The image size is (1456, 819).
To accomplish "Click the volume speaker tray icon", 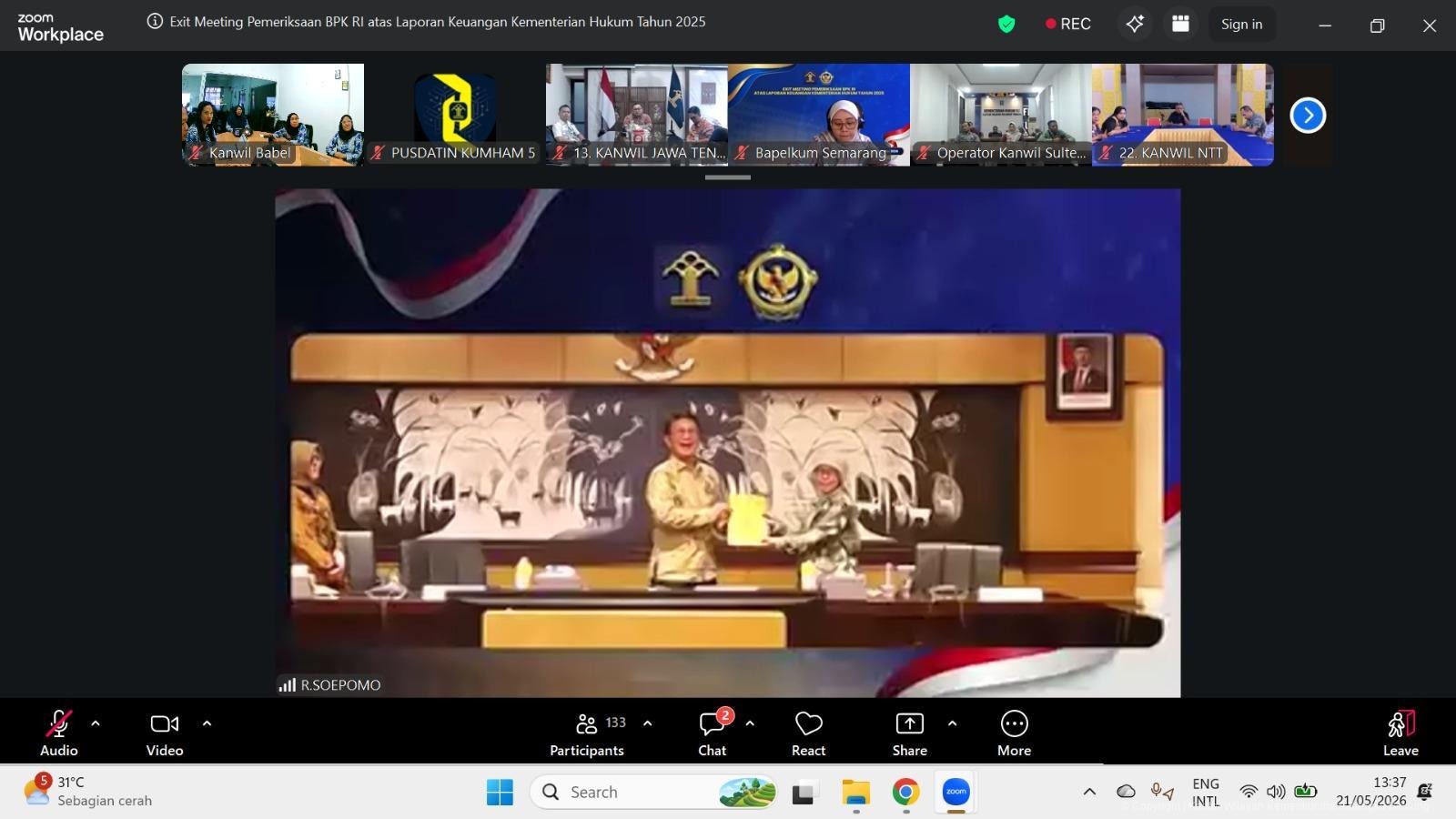I will [1277, 792].
